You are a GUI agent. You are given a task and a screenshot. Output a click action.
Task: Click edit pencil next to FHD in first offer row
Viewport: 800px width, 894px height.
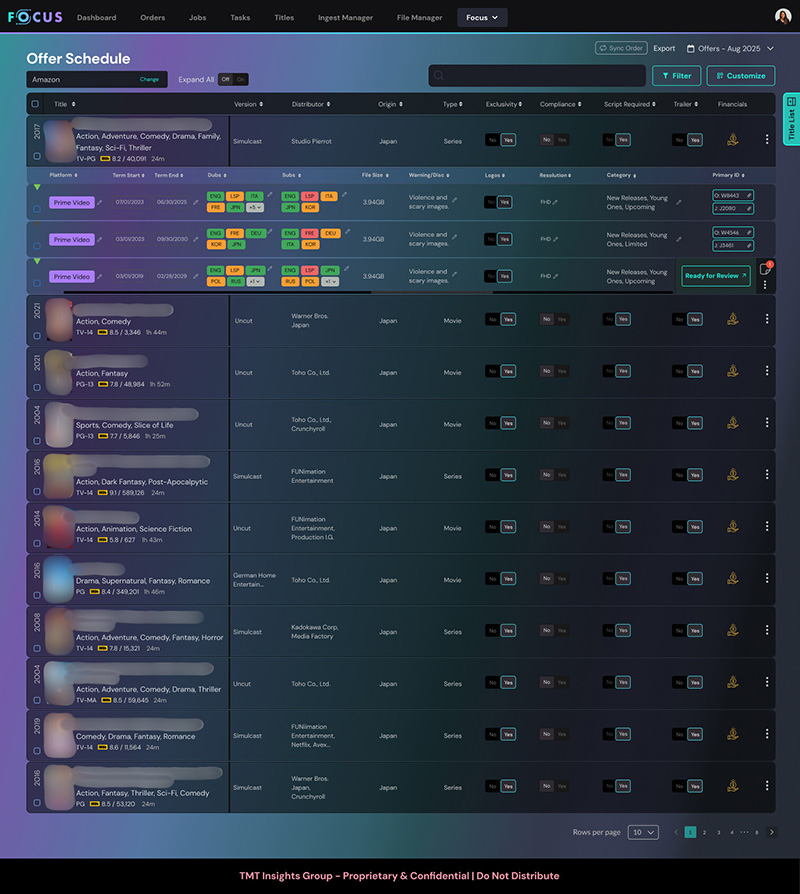pyautogui.click(x=556, y=202)
